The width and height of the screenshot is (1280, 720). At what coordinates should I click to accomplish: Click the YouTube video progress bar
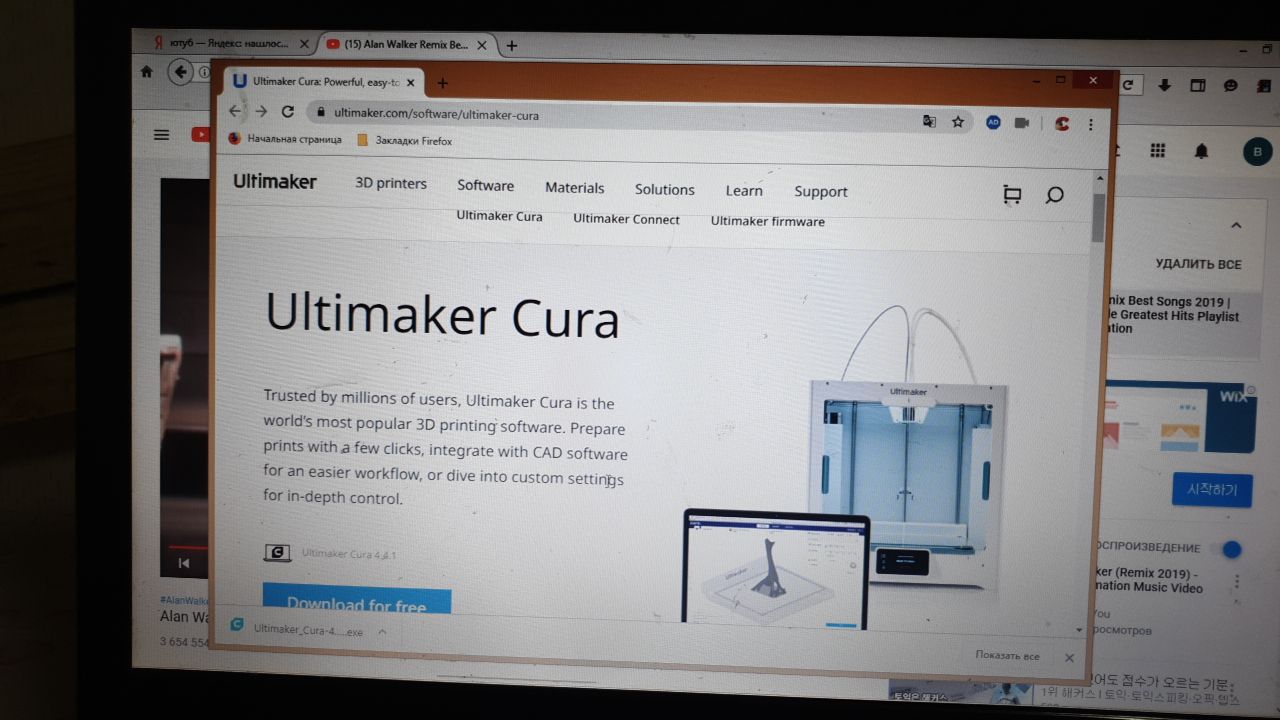[x=190, y=547]
